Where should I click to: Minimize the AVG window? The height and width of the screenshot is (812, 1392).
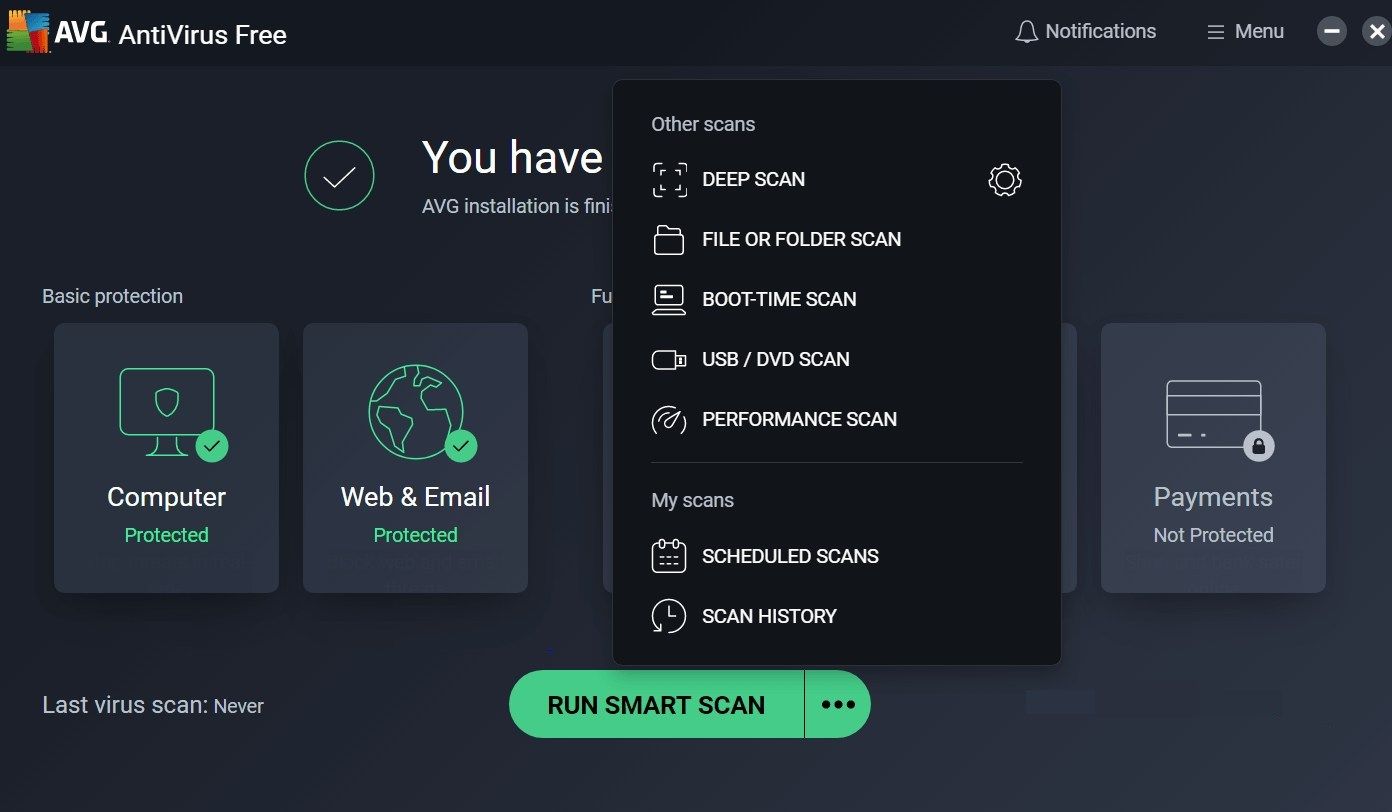(1331, 32)
